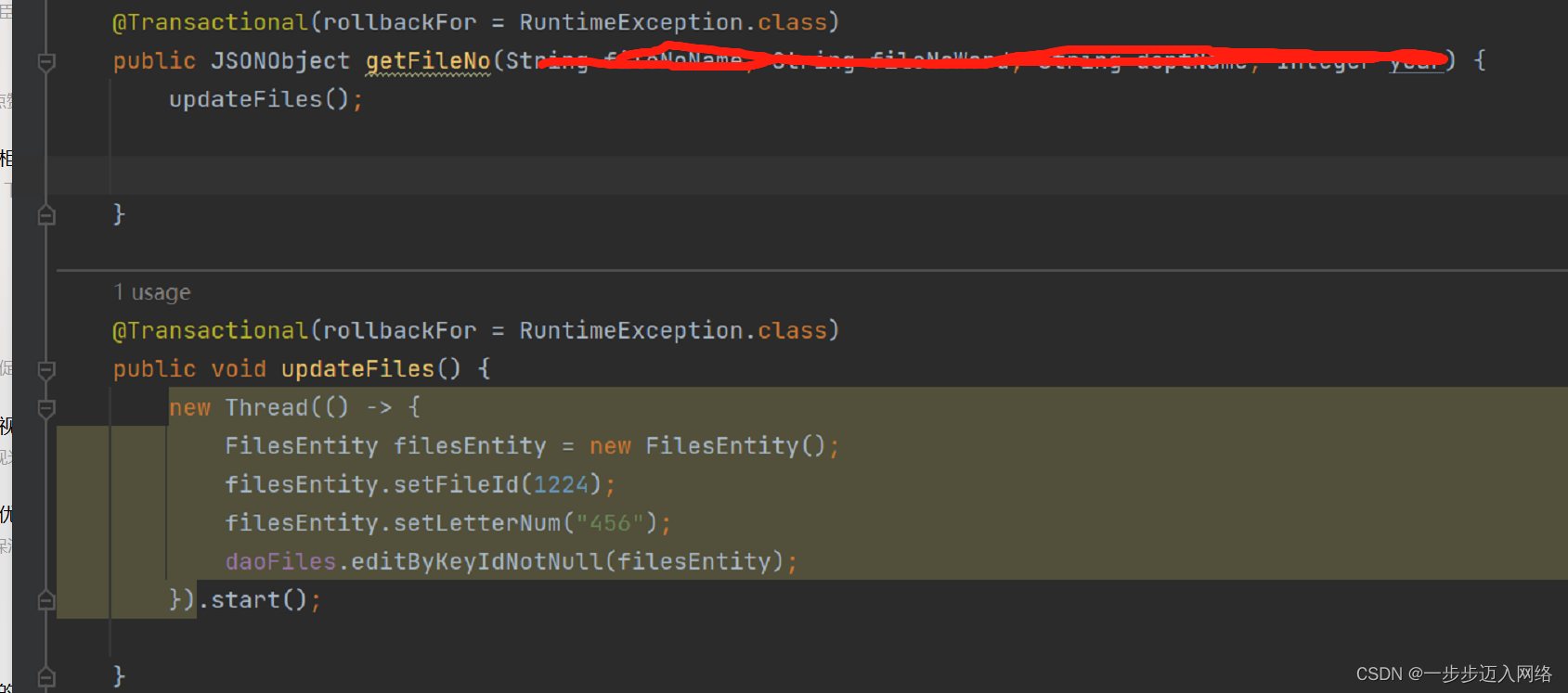
Task: Collapse the updateFiles method declaration fold marker
Action: pyautogui.click(x=45, y=370)
